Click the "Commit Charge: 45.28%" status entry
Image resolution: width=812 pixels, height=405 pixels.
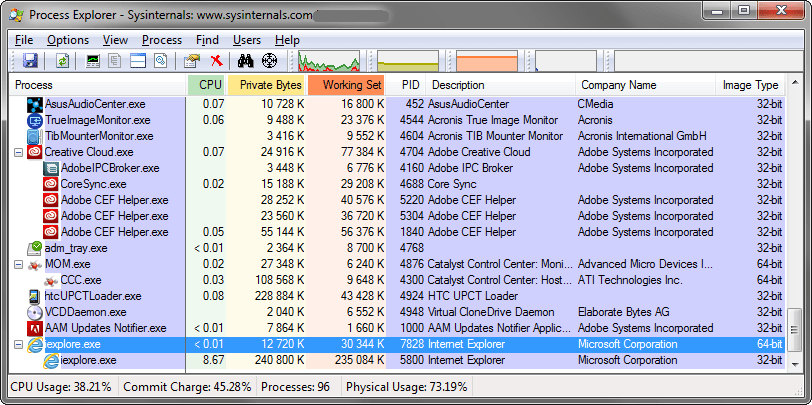point(187,387)
